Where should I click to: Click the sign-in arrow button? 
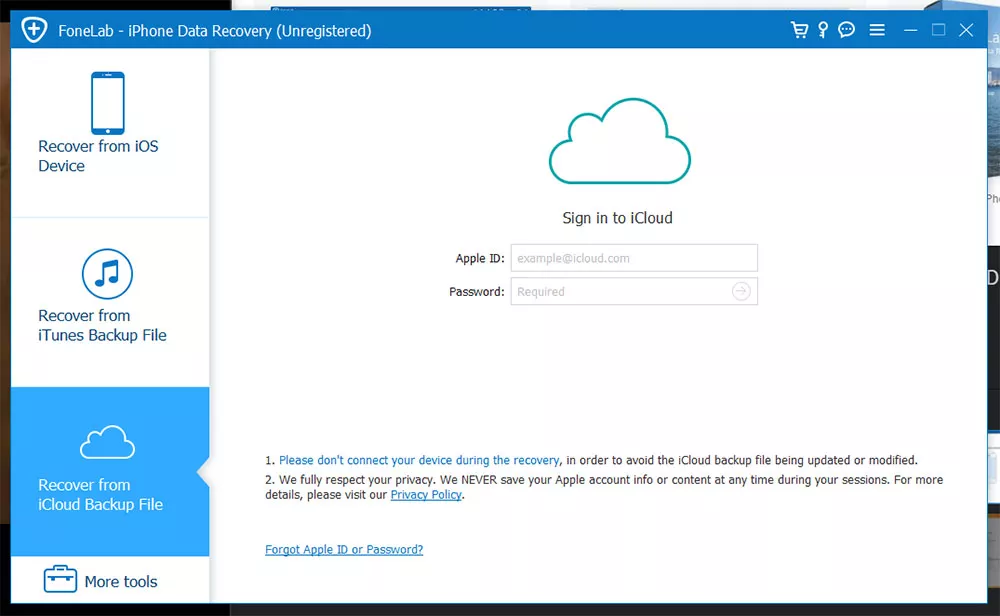[741, 291]
